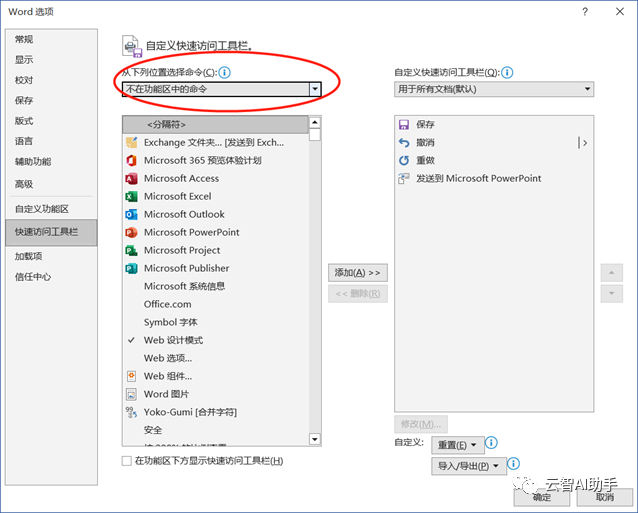The height and width of the screenshot is (513, 638).
Task: Open the 高级 options category
Action: click(x=51, y=184)
